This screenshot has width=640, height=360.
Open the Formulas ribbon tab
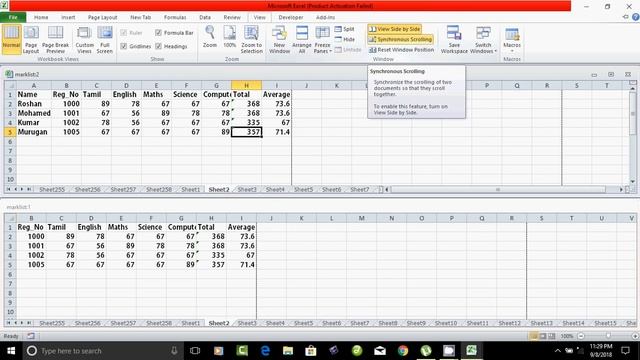pyautogui.click(x=175, y=17)
